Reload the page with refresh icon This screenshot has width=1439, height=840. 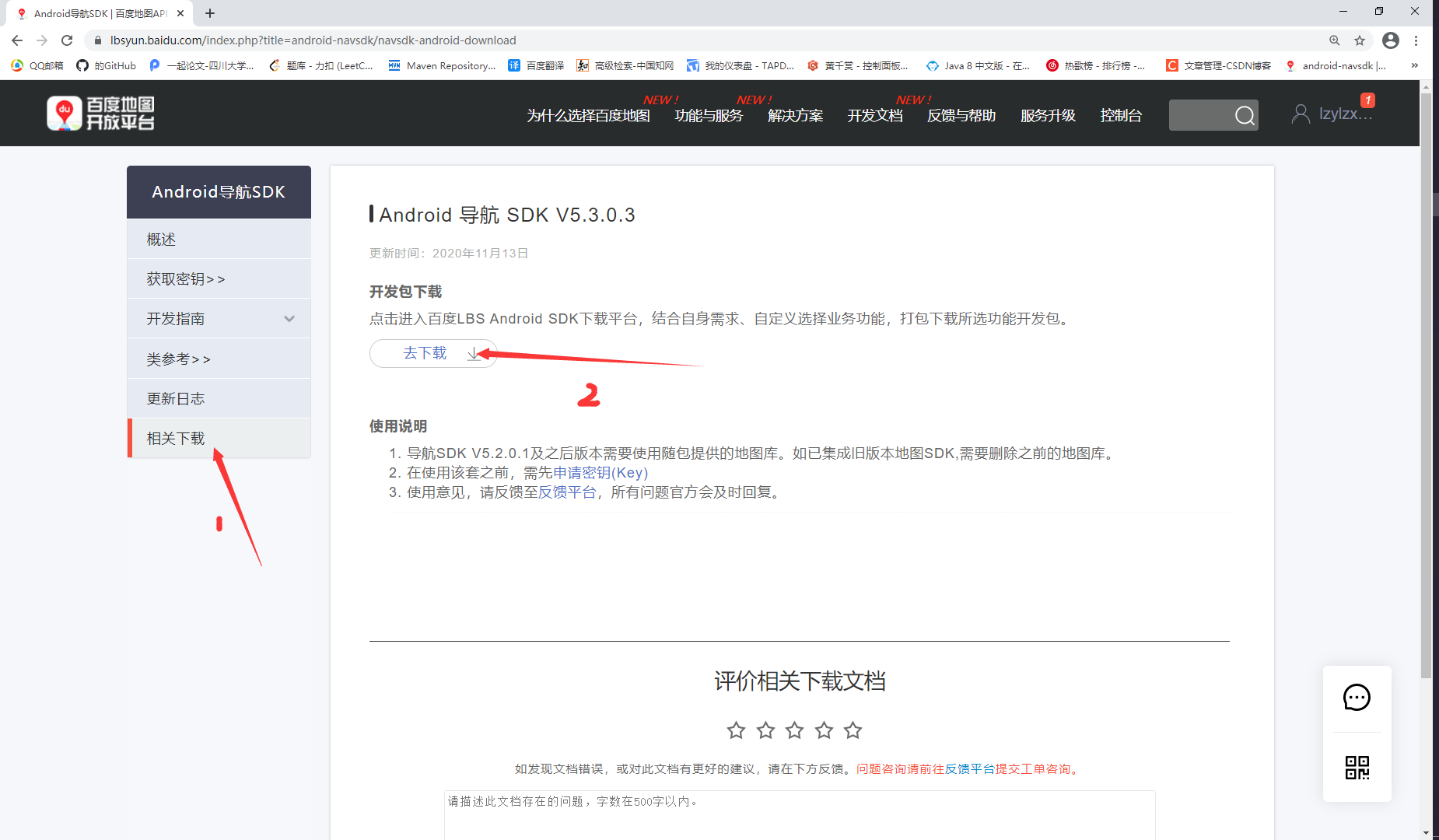[x=67, y=40]
